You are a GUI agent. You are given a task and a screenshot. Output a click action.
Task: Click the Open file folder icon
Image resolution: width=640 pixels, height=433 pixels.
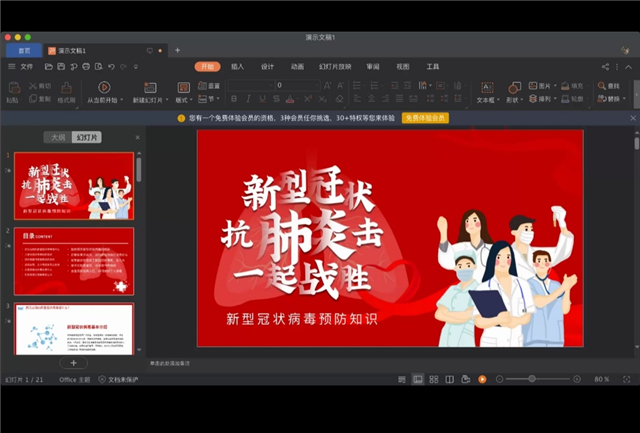49,67
